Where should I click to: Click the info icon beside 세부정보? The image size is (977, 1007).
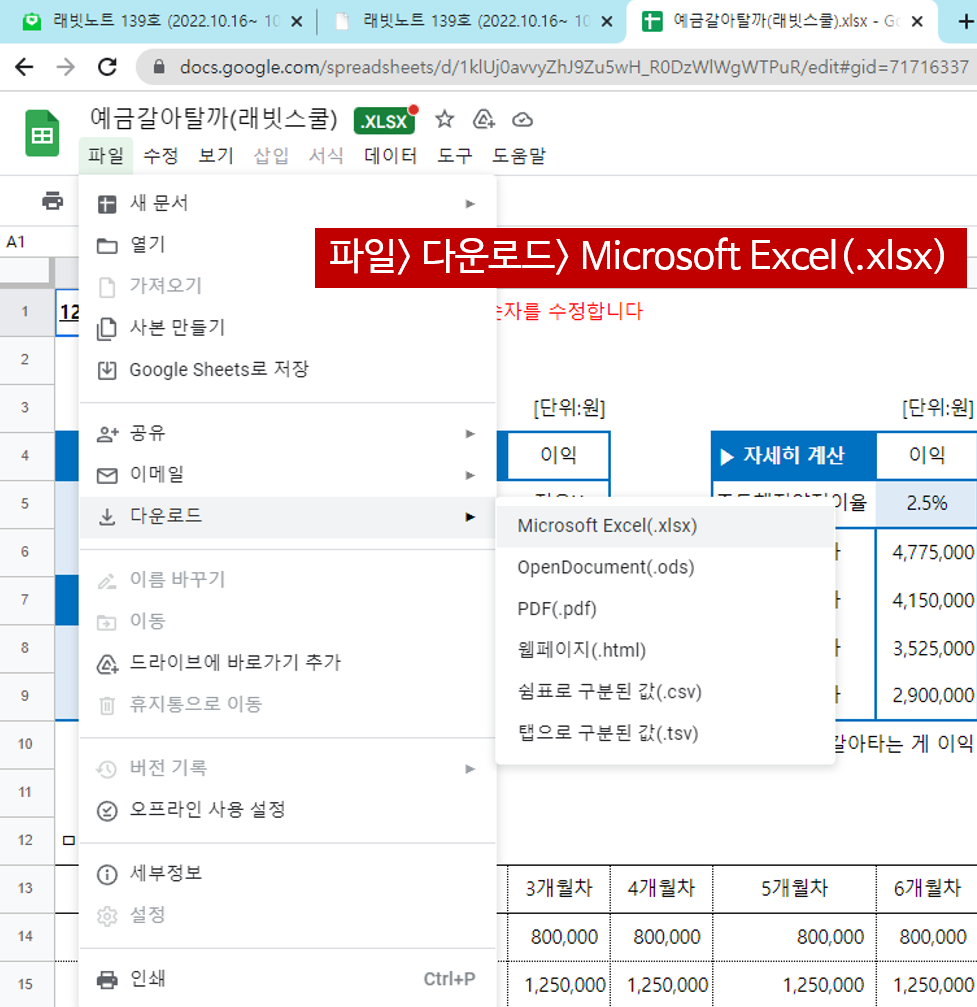point(107,874)
